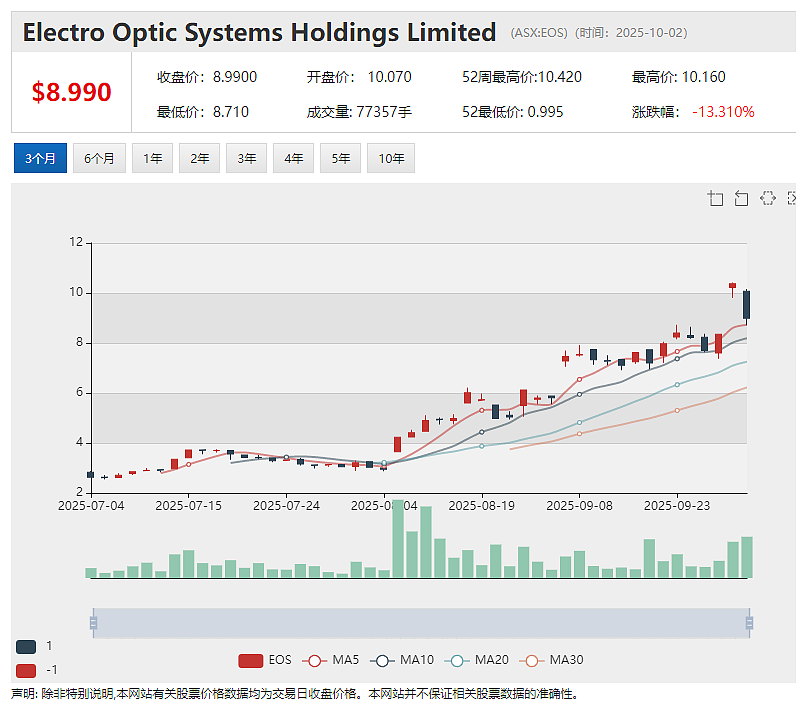Viewport: 806px width, 713px height.
Task: Click the 52最低价 0.995 text
Action: [x=512, y=112]
